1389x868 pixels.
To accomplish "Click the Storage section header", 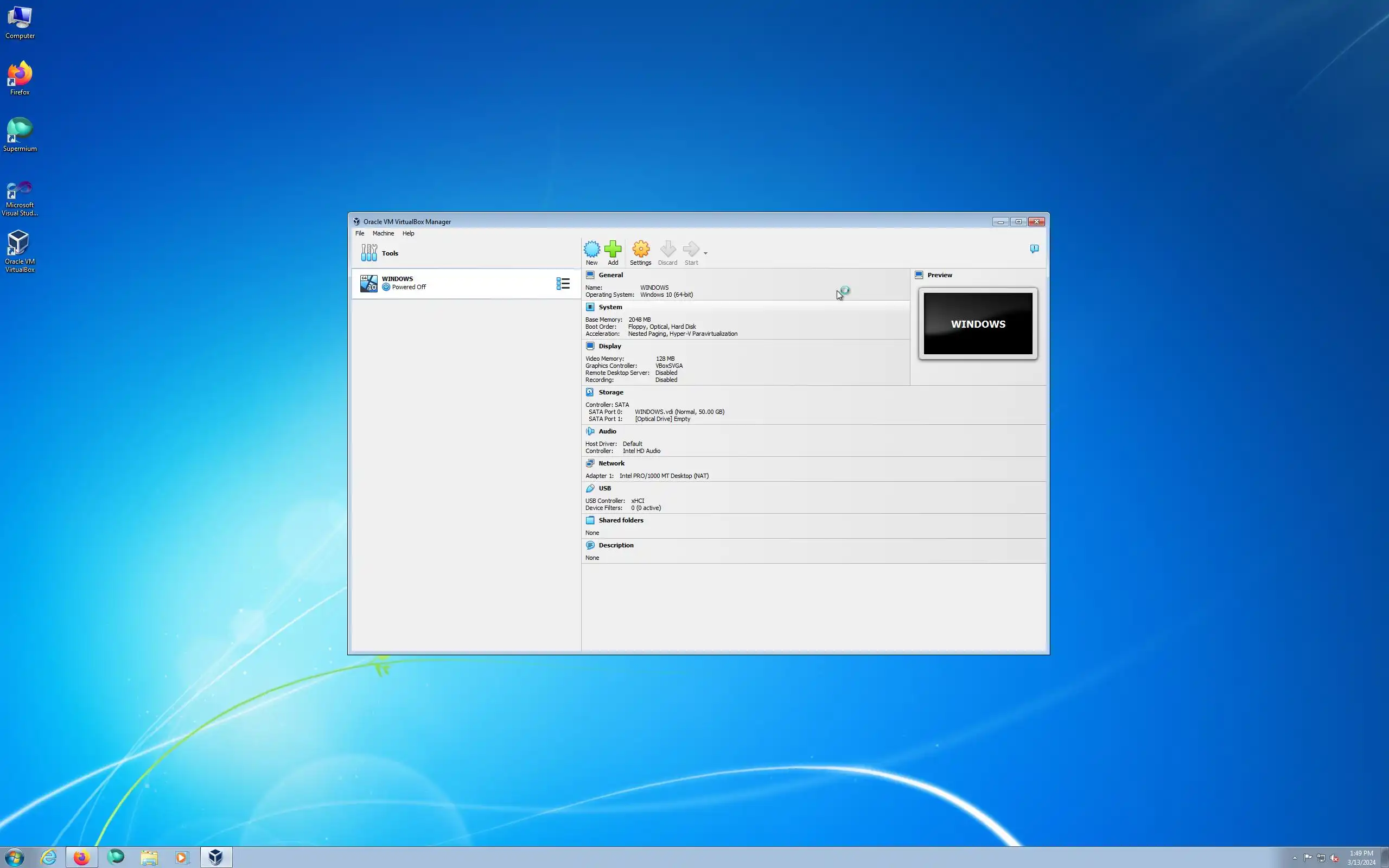I will tap(611, 392).
